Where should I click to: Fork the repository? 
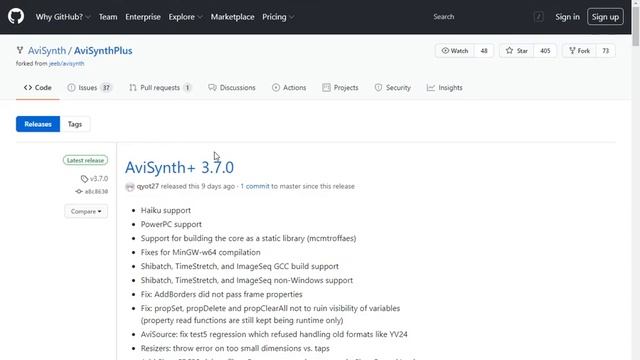pyautogui.click(x=579, y=51)
